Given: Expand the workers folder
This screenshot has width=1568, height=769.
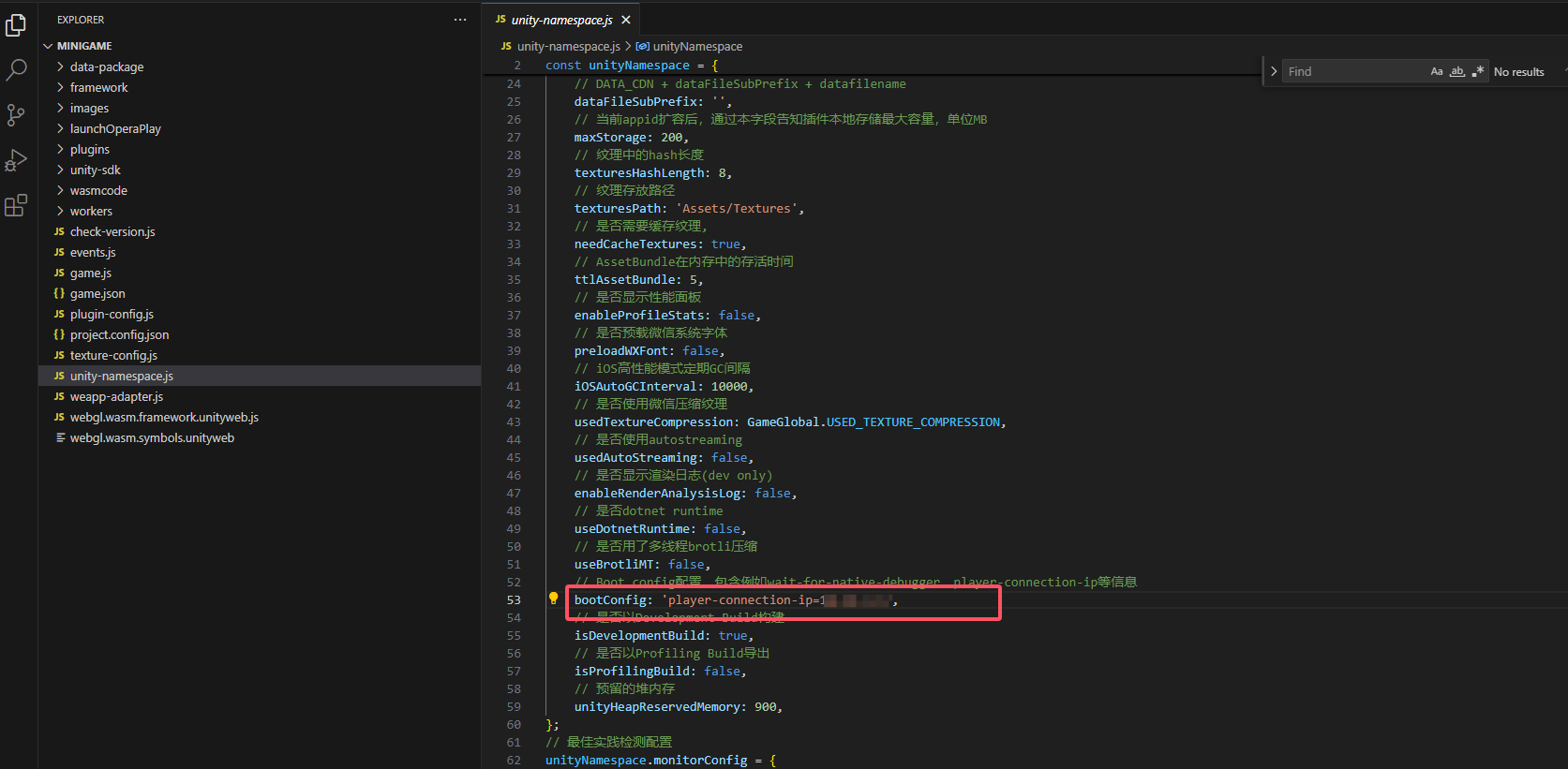Looking at the screenshot, I should 61,211.
